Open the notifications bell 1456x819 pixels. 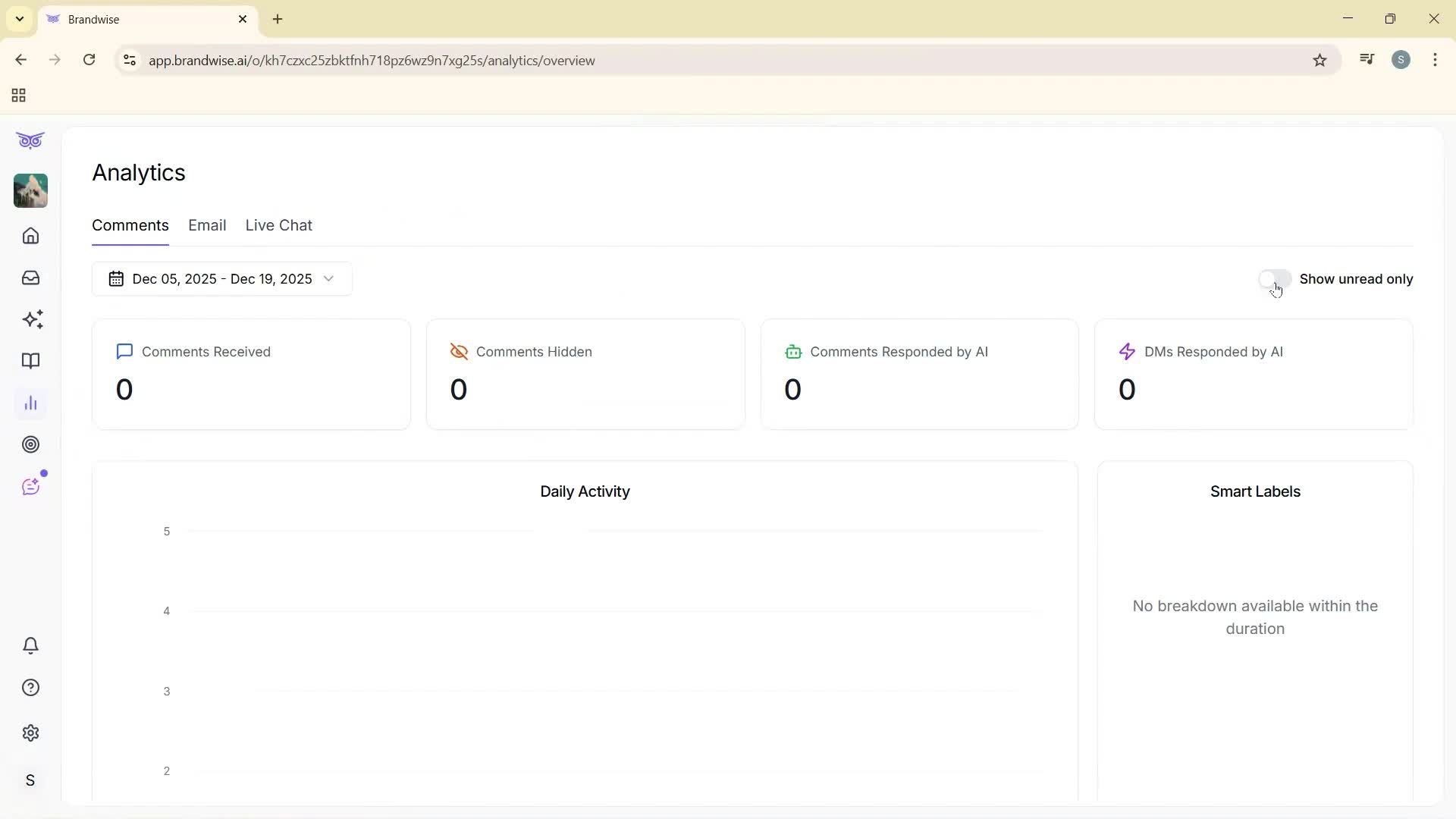click(x=30, y=645)
